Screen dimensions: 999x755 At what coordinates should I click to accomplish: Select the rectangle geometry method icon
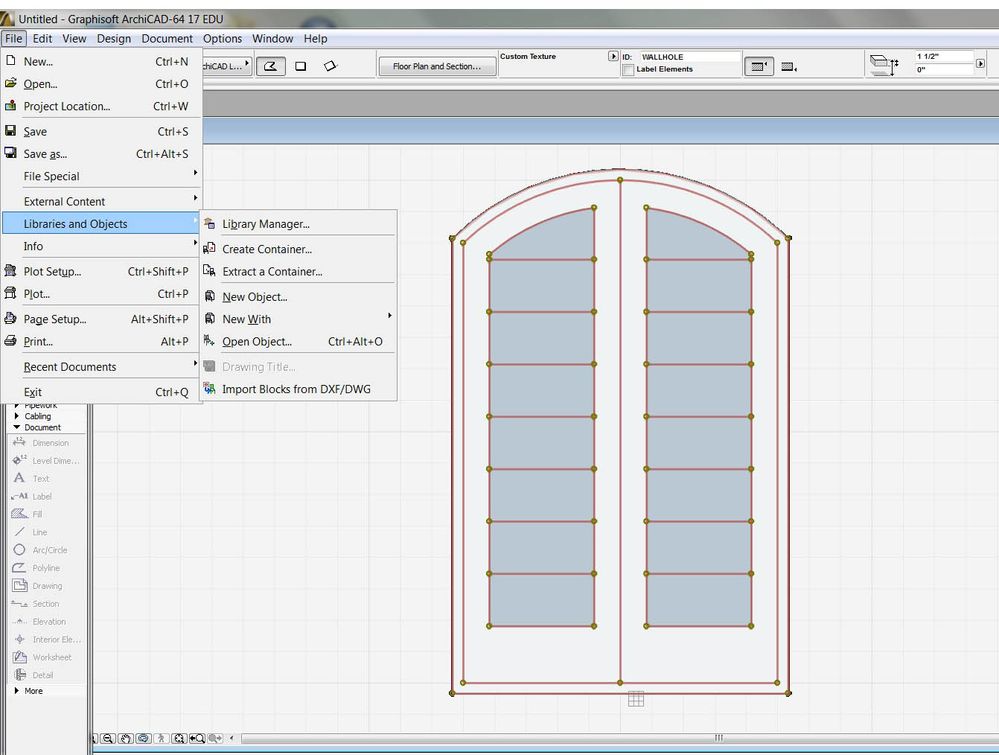(300, 66)
